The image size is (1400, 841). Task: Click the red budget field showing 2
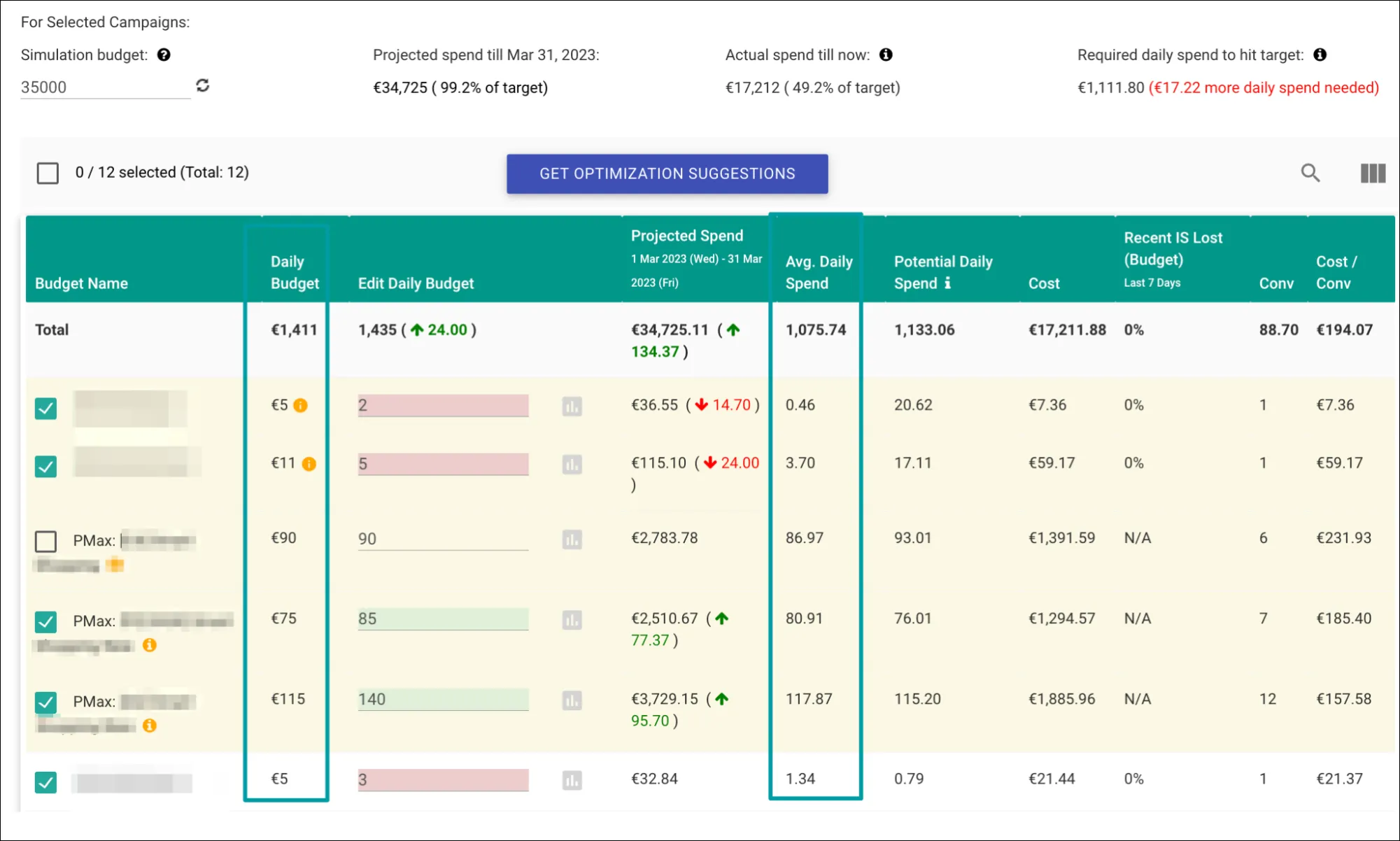(x=442, y=405)
